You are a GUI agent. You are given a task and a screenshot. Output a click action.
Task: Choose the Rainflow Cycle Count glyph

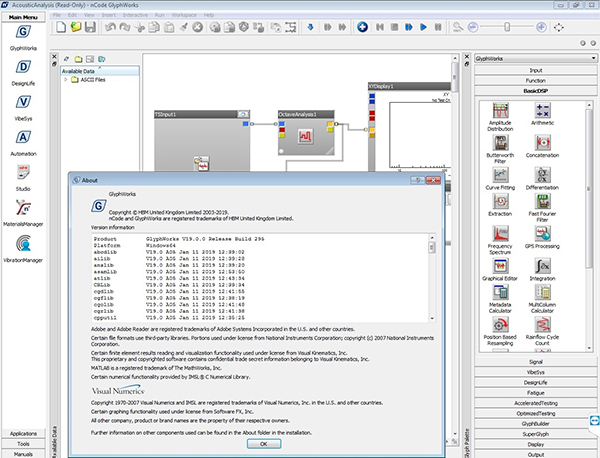[x=543, y=323]
